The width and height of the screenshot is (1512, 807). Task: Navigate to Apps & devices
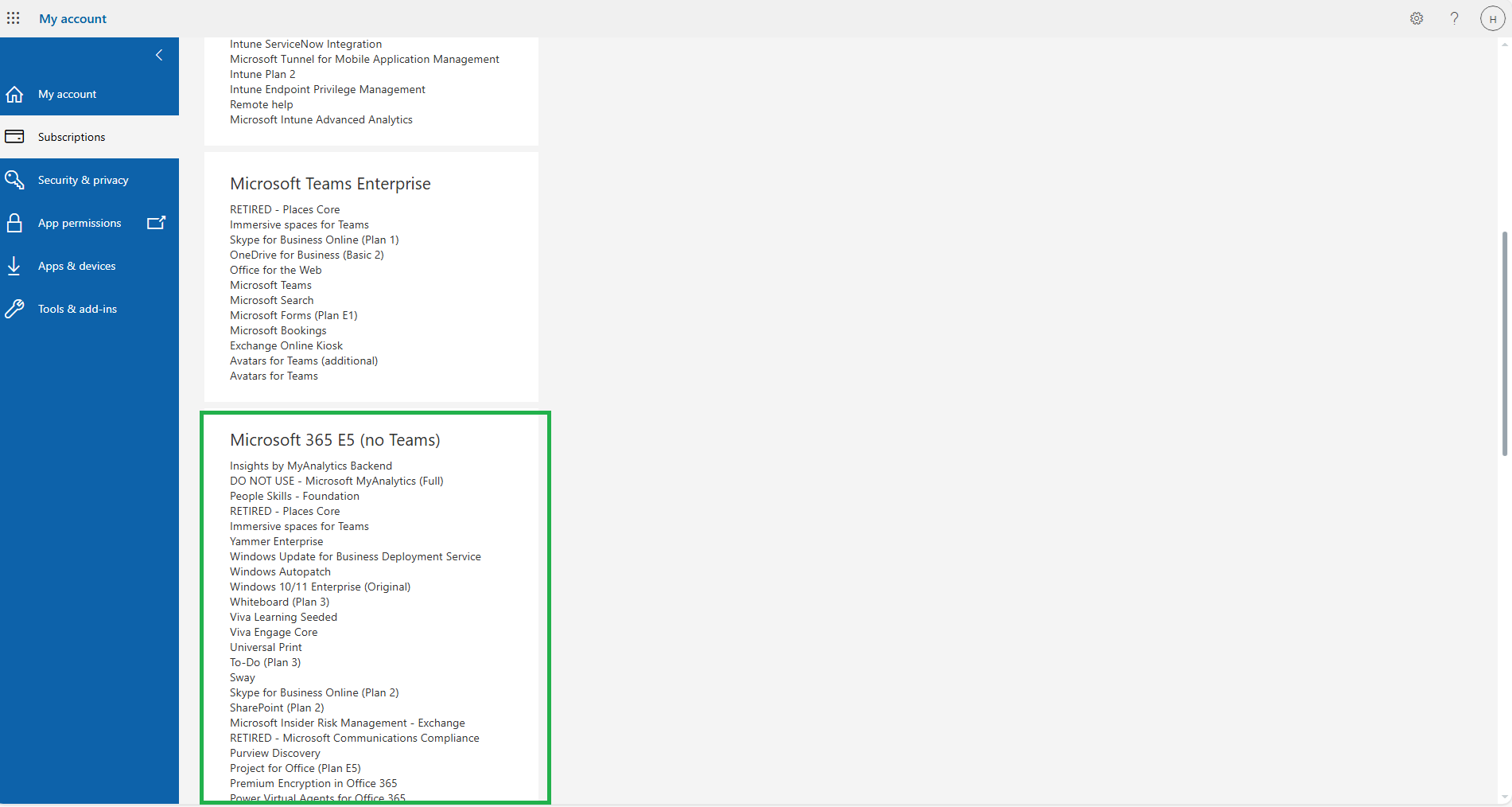coord(89,266)
